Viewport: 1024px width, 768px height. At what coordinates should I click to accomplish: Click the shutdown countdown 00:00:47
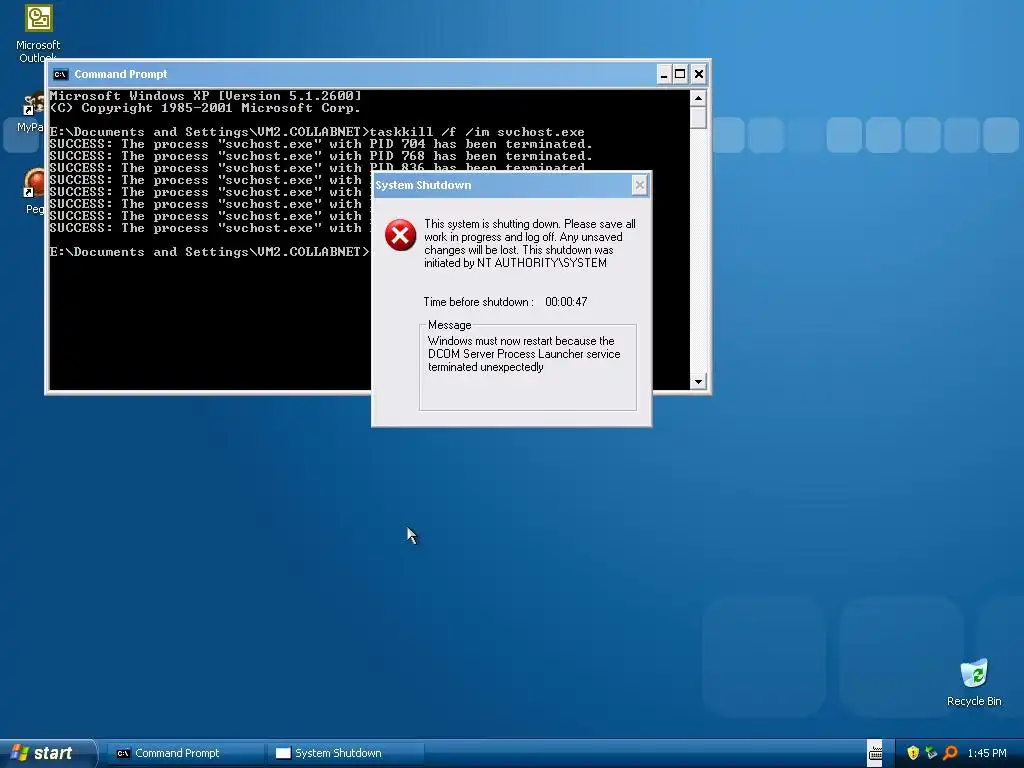pyautogui.click(x=566, y=302)
